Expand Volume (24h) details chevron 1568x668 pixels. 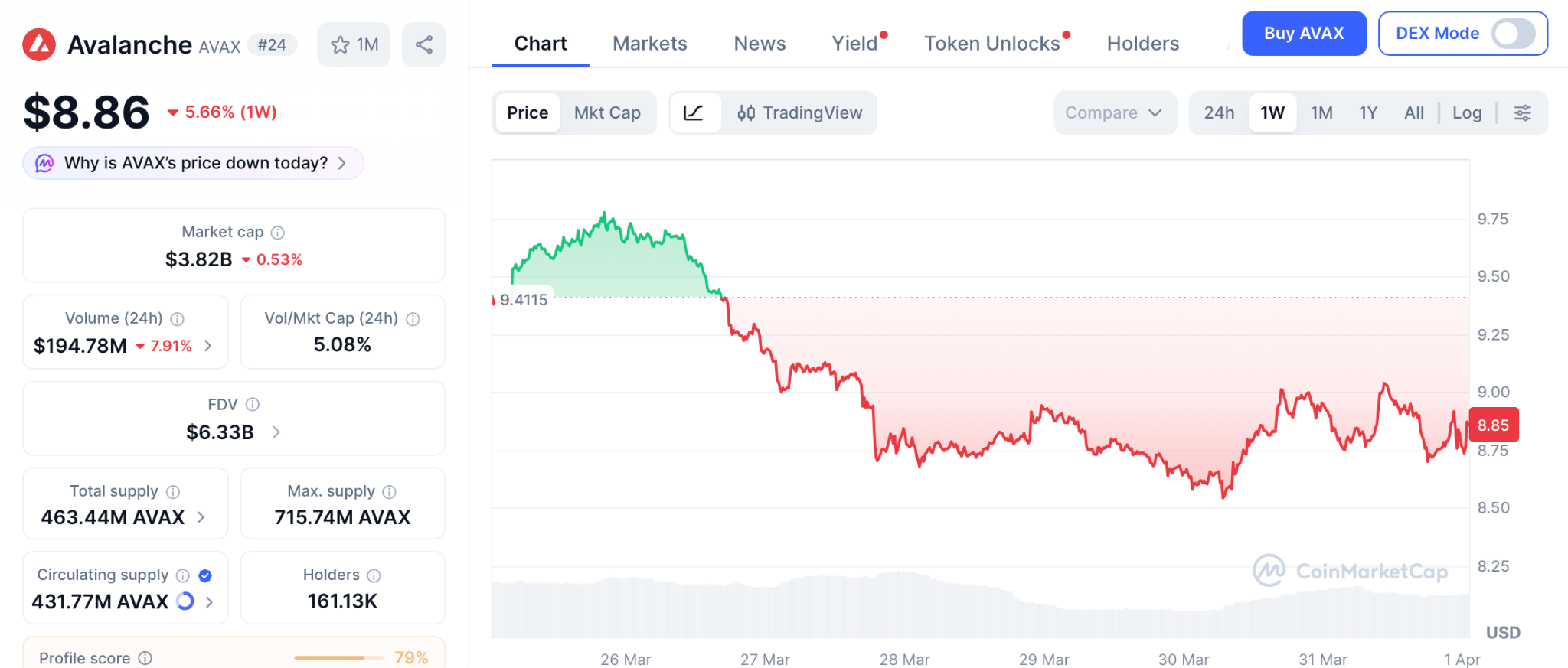click(x=208, y=346)
